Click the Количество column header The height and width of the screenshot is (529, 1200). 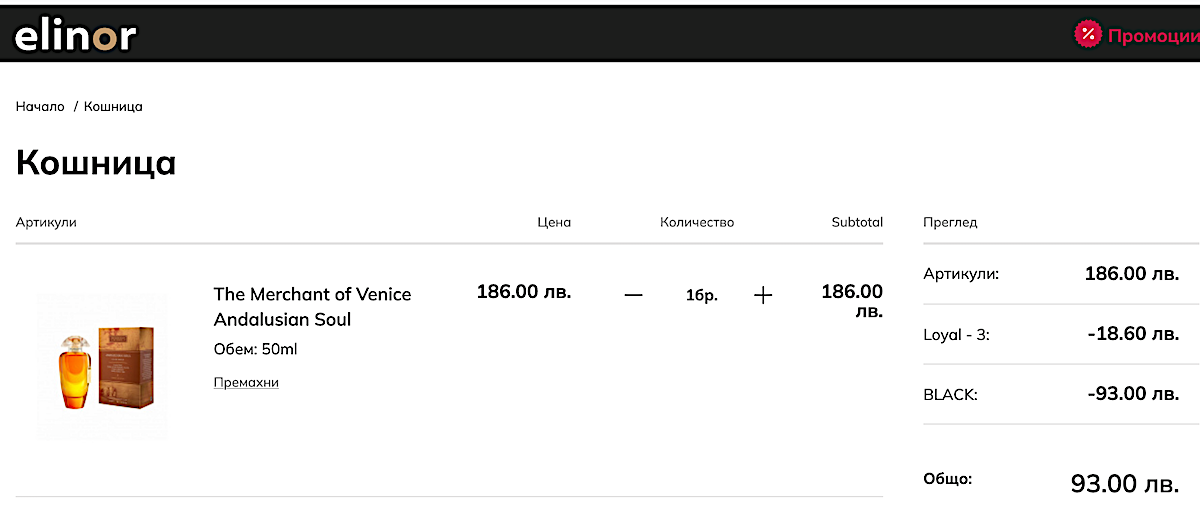(x=697, y=222)
